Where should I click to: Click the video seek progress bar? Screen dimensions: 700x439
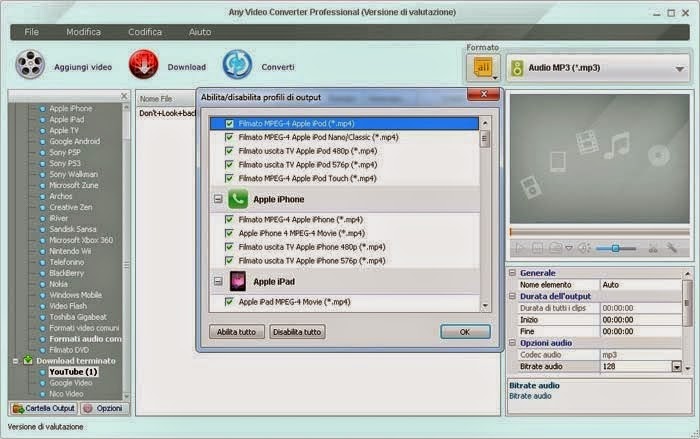tap(600, 232)
